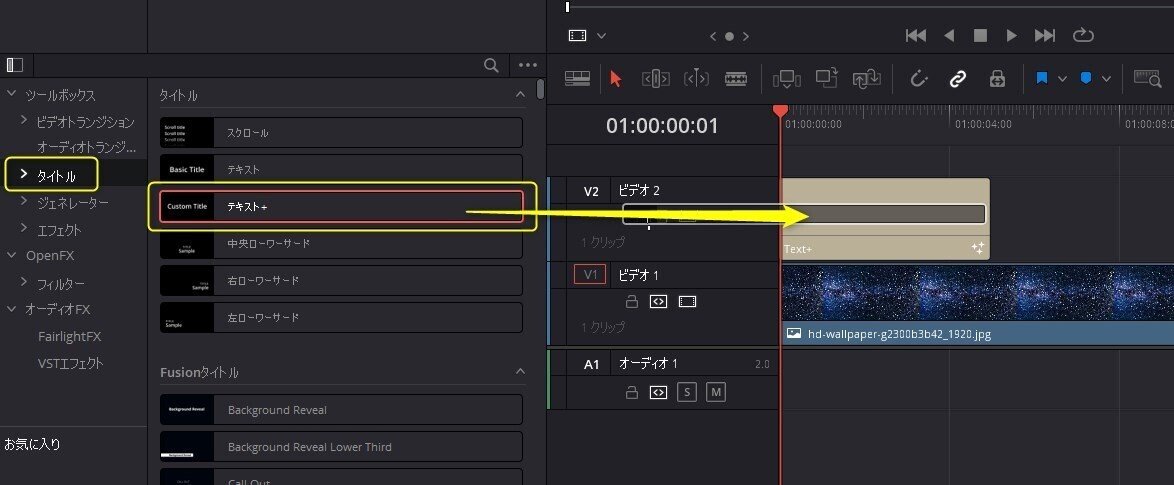
Task: Click the viewer filmstrip mode icon
Action: pyautogui.click(x=577, y=35)
